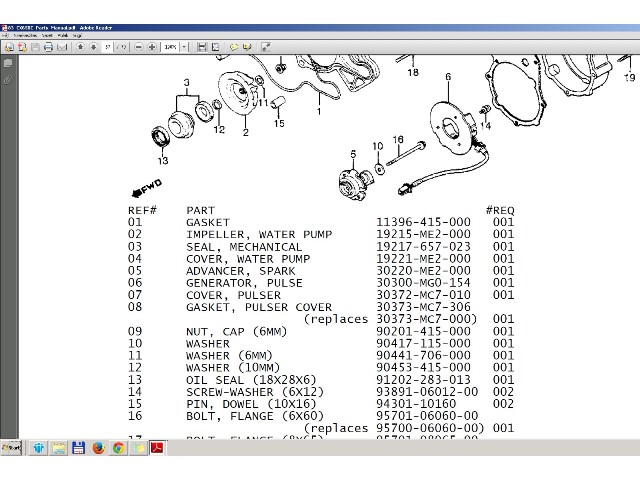Click the Windows Start button
Viewport: 640px width, 480px height.
pos(12,448)
